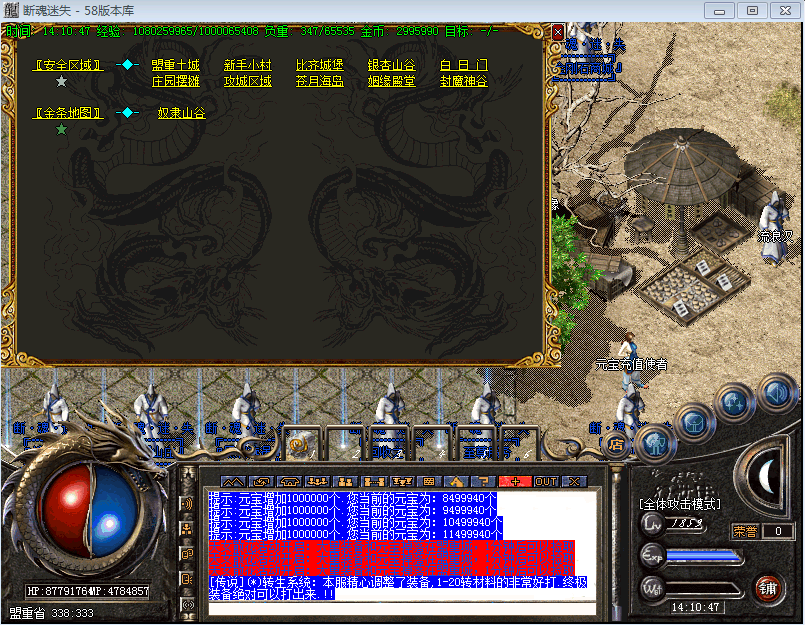Go to 庄园摆摊 area
This screenshot has height=625, width=805.
click(x=176, y=81)
